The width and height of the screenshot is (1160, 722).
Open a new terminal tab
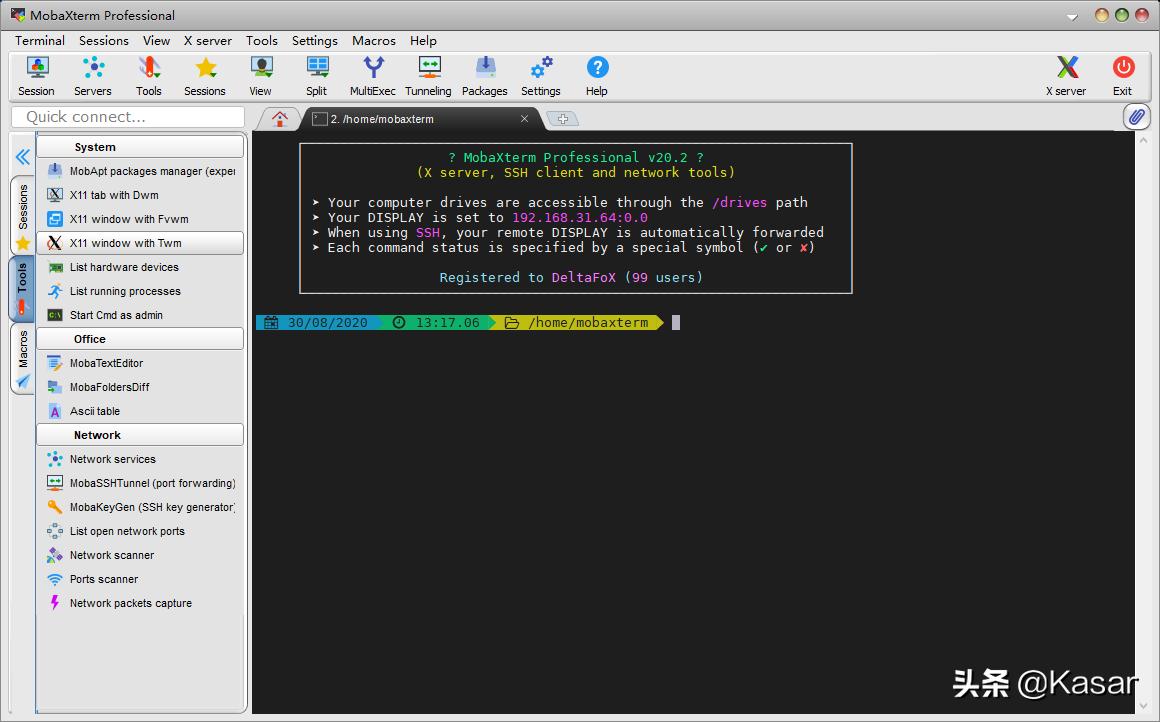563,119
